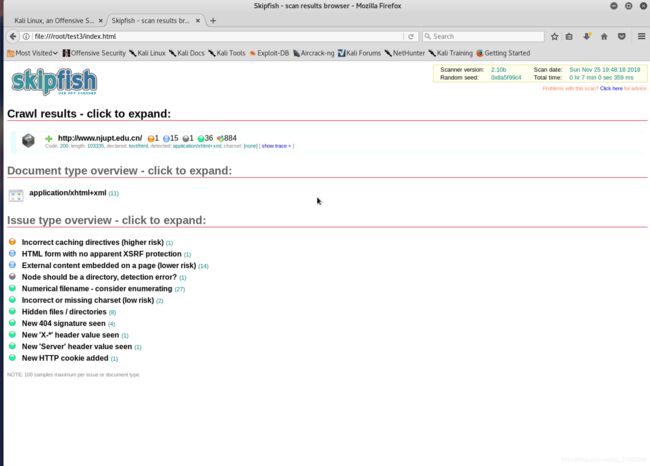Screen dimensions: 650x466
Task: Open the Kali Training bookmark
Action: (x=451, y=53)
